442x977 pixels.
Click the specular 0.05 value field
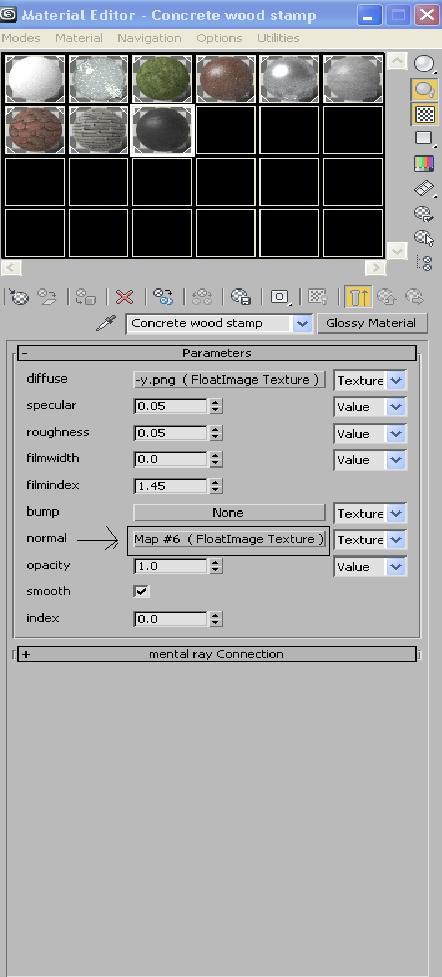point(170,407)
